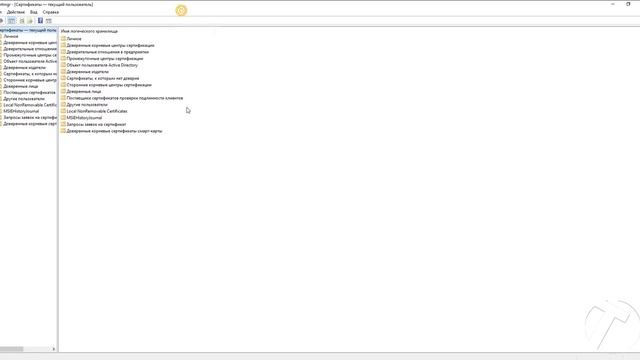This screenshot has width=640, height=360.
Task: Click folder icon of Сторонние корневые центры сертификации in list
Action: point(63,84)
